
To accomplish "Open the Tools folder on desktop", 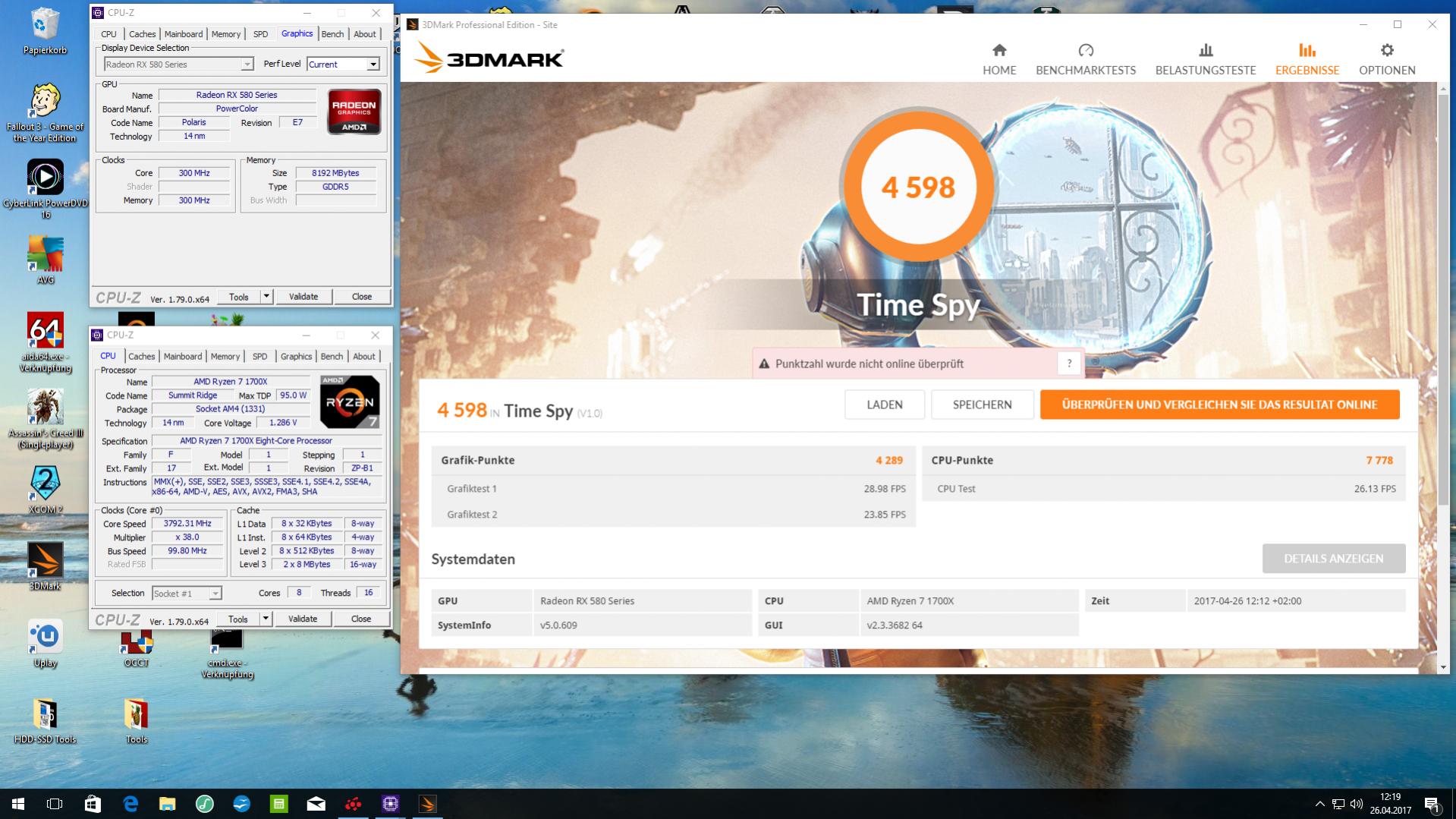I will (x=137, y=721).
